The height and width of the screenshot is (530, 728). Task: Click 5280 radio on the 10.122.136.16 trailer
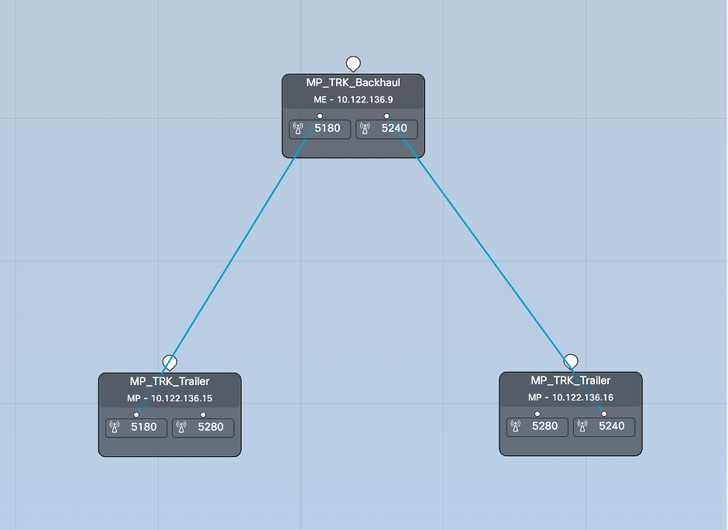tap(537, 427)
